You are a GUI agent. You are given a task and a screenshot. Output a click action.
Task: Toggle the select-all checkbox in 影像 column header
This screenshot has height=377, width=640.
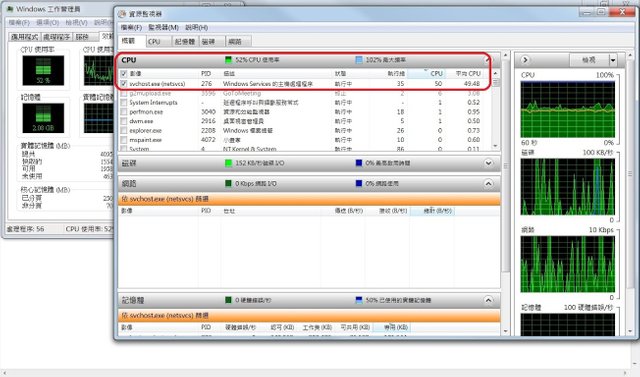click(x=124, y=73)
